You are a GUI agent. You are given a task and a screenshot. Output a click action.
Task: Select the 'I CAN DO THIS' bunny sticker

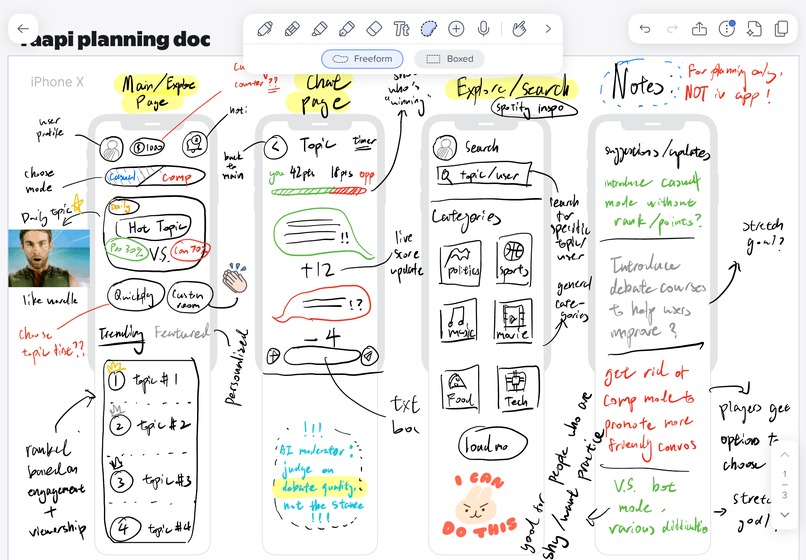(x=480, y=507)
